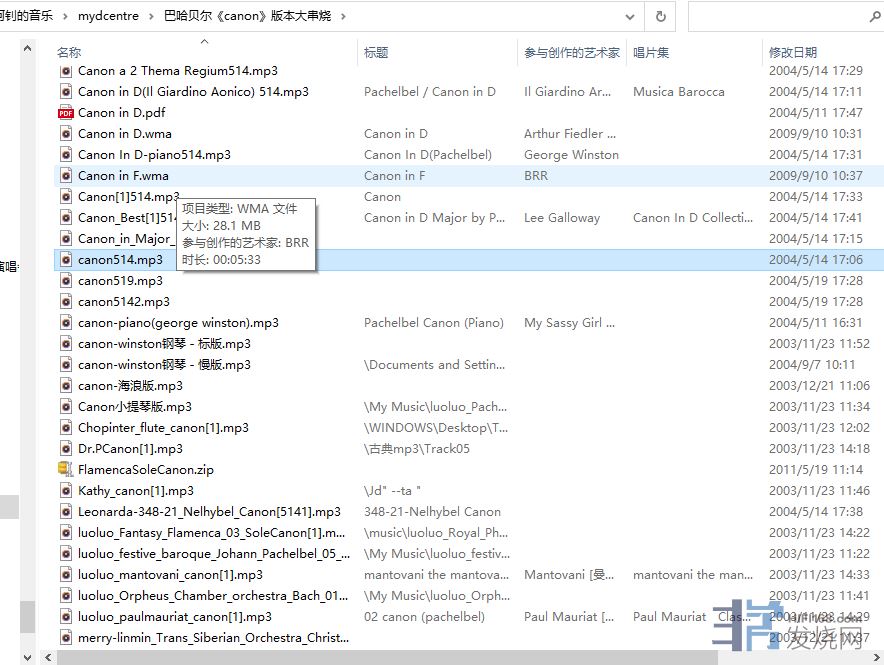
Task: Select luoluo_mantovani_canon[1].mp3 in the file list
Action: 170,575
